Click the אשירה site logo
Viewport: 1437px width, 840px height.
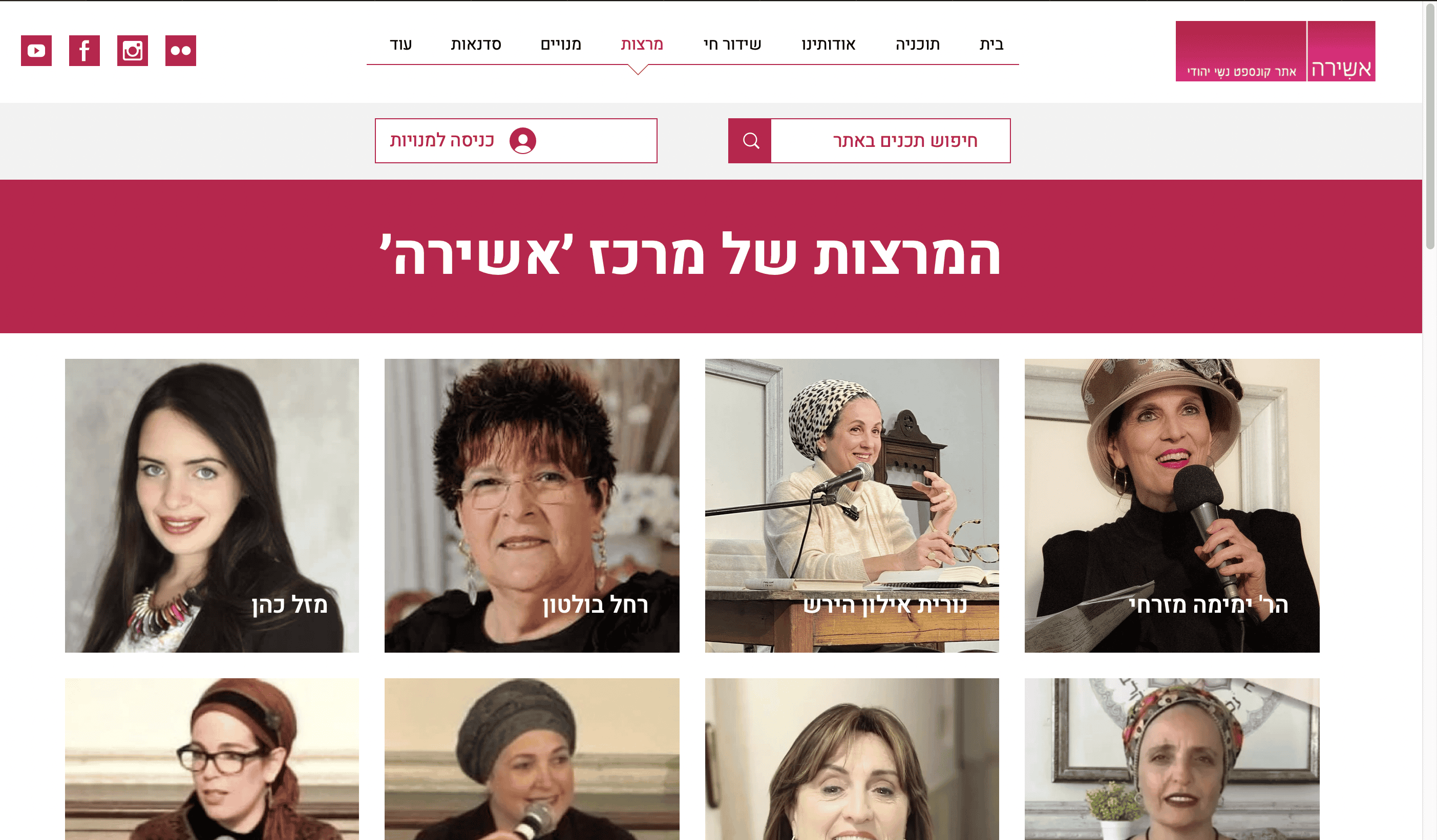pyautogui.click(x=1275, y=51)
